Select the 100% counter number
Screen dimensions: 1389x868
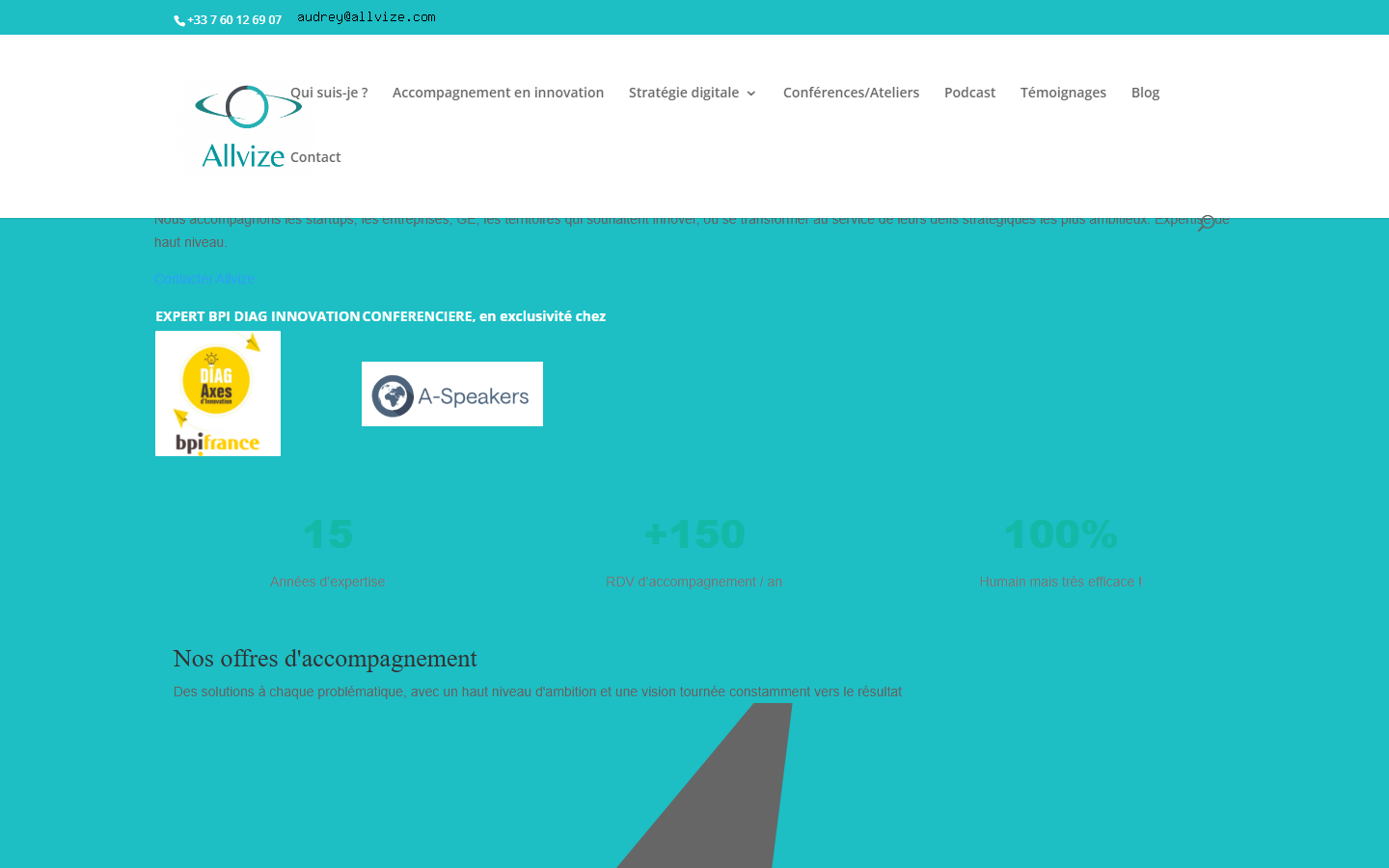(x=1061, y=534)
